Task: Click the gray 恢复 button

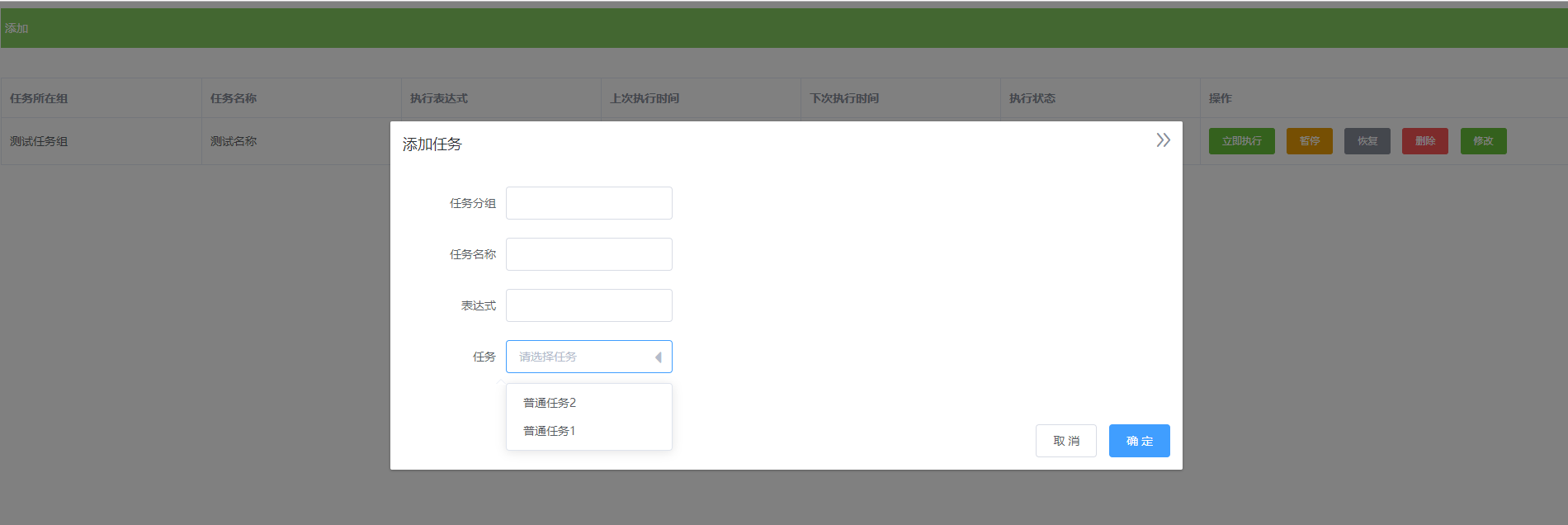Action: point(1367,141)
